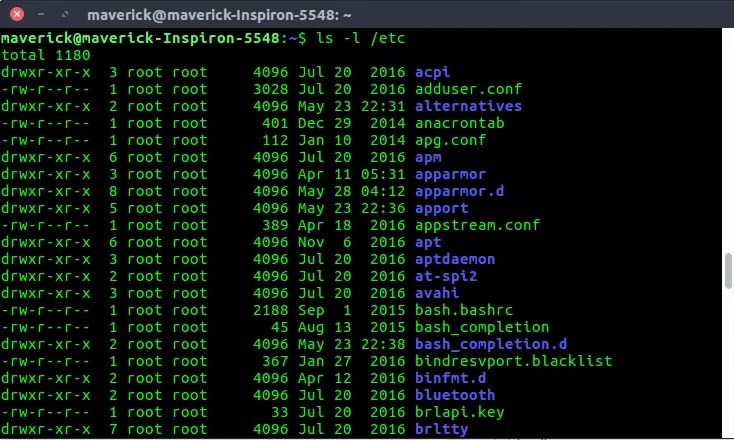Screen dimensions: 734x440
Task: Click the size 401 in anacrontab row
Action: 275,123
